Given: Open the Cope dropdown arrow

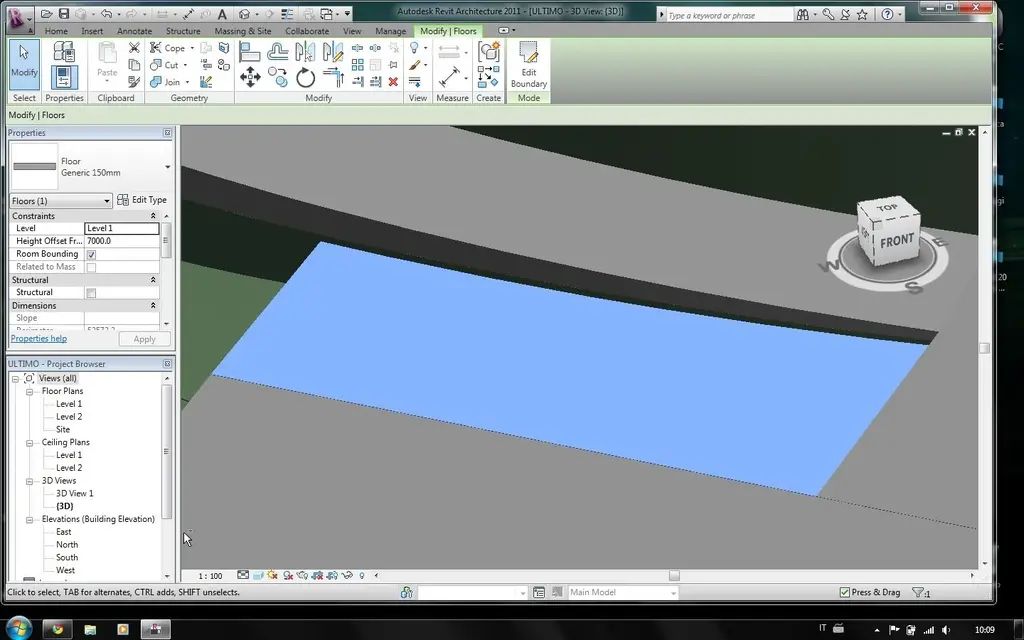Looking at the screenshot, I should (x=192, y=48).
